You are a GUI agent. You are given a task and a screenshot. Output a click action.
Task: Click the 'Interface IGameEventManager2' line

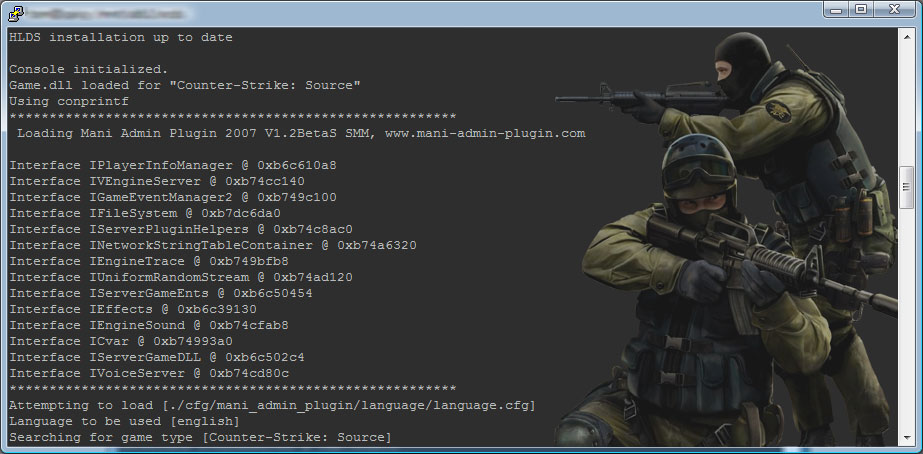click(x=172, y=197)
